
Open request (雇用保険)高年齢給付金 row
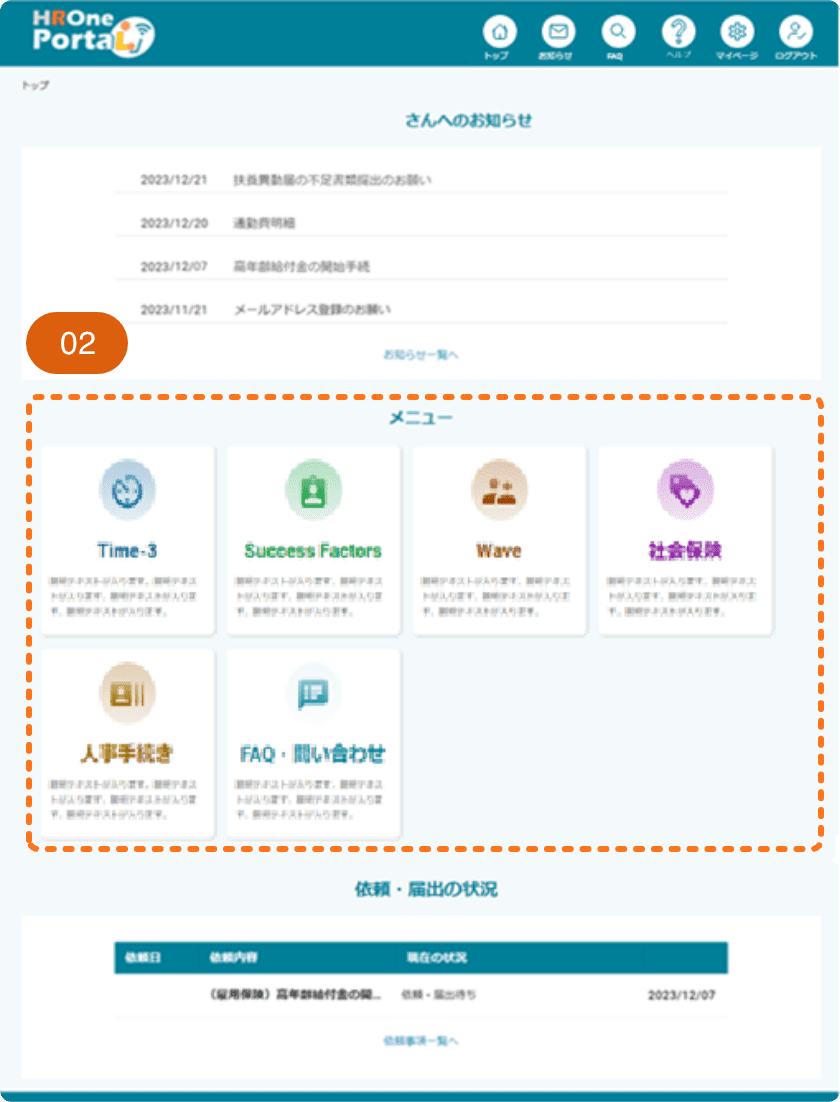[295, 994]
